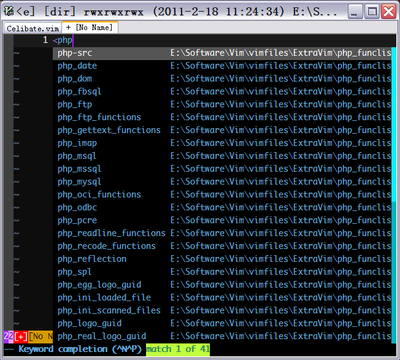Click the Vim icon in title bar
Image resolution: width=400 pixels, height=360 pixels.
point(9,12)
